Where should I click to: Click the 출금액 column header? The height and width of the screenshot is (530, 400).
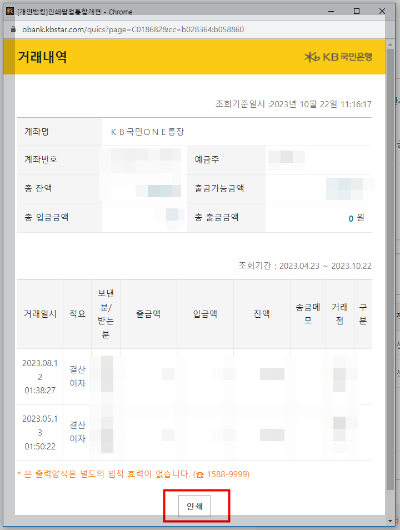point(148,314)
